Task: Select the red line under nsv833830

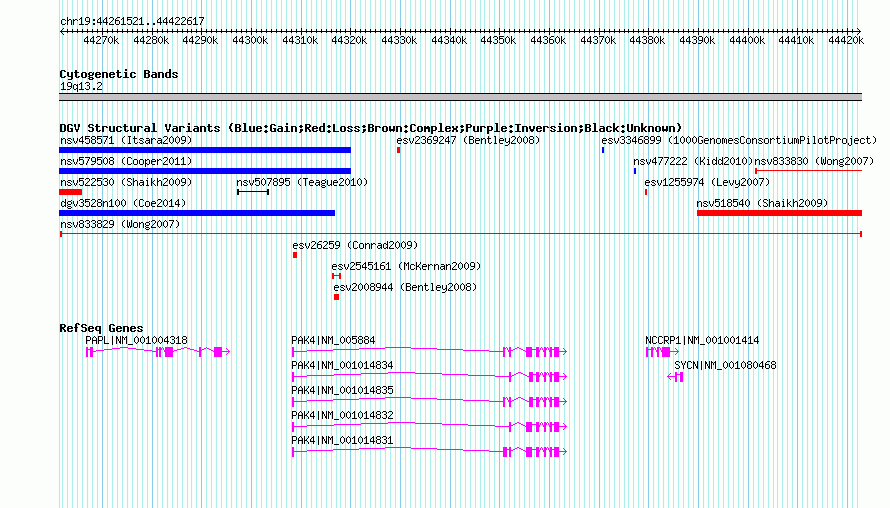Action: coord(808,171)
